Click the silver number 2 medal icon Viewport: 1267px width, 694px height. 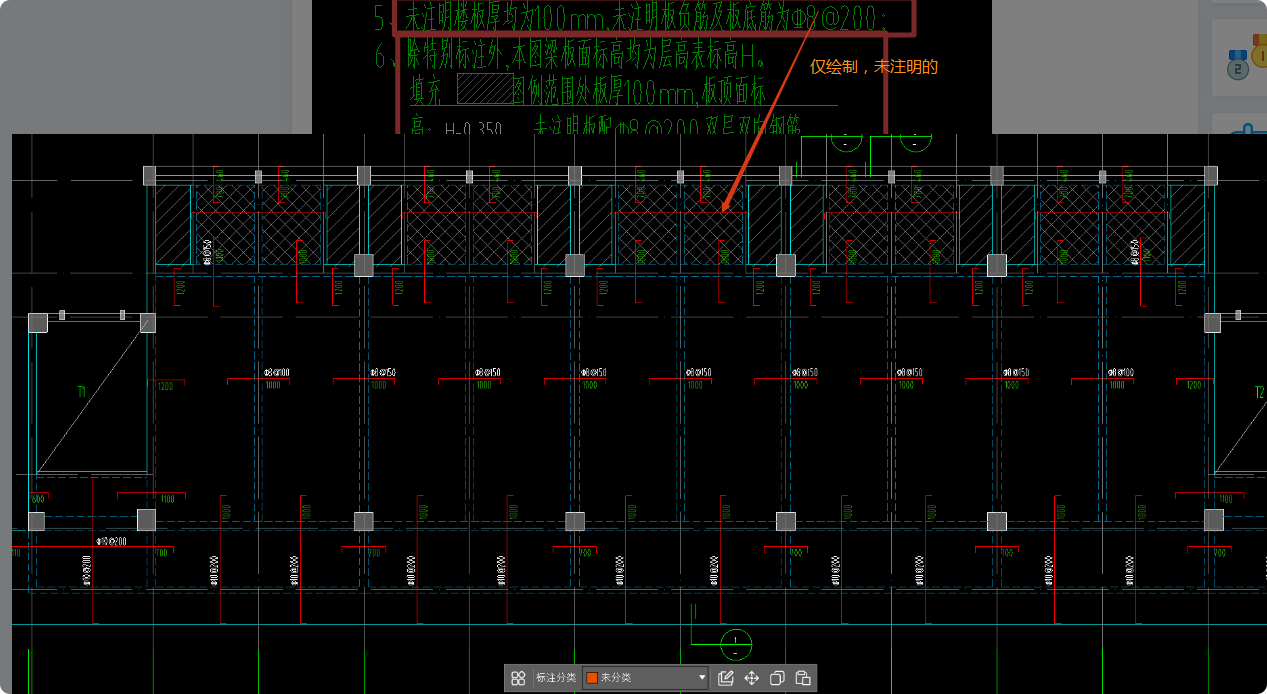coord(1238,65)
